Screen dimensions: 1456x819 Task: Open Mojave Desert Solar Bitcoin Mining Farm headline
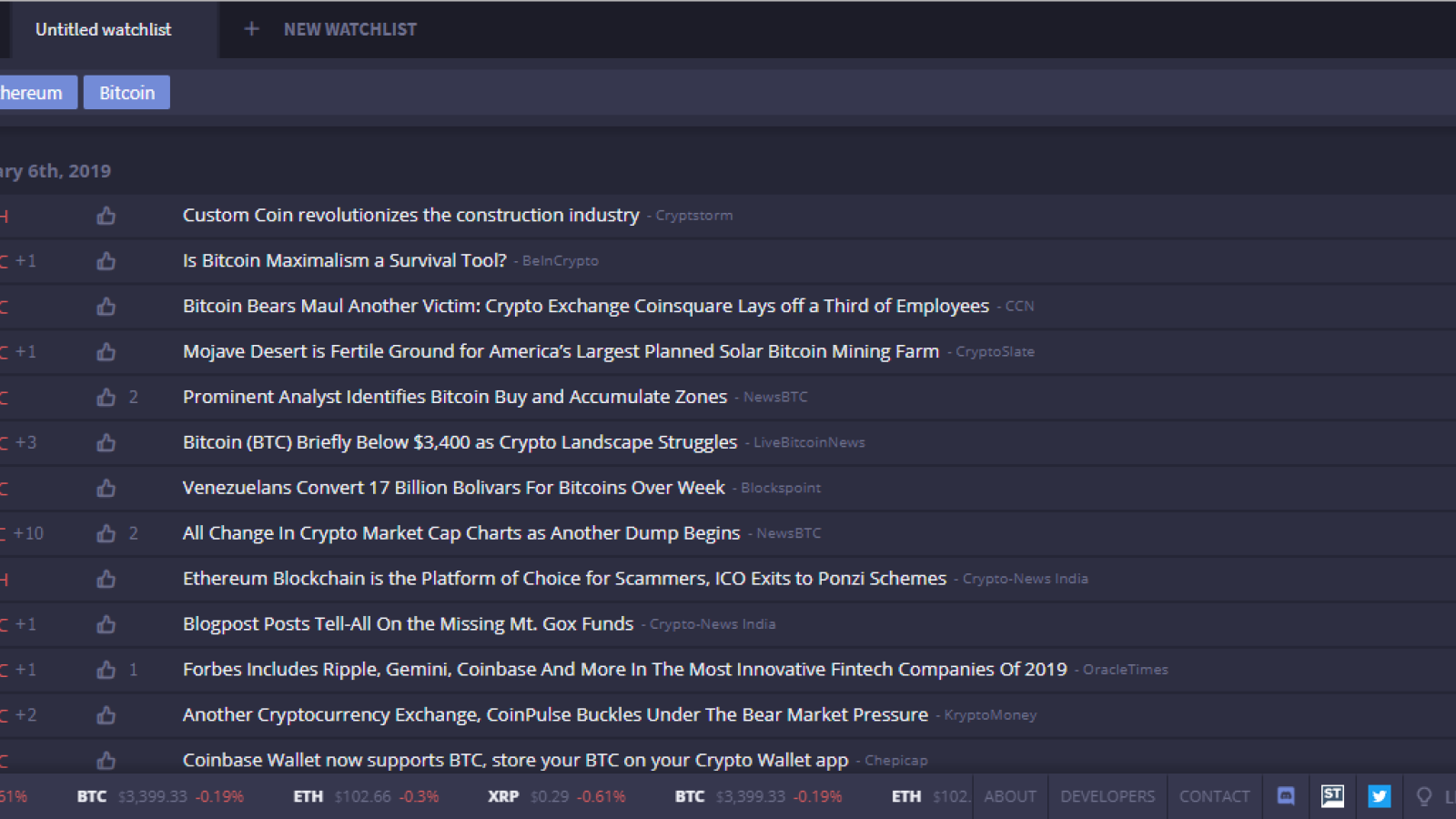(561, 352)
